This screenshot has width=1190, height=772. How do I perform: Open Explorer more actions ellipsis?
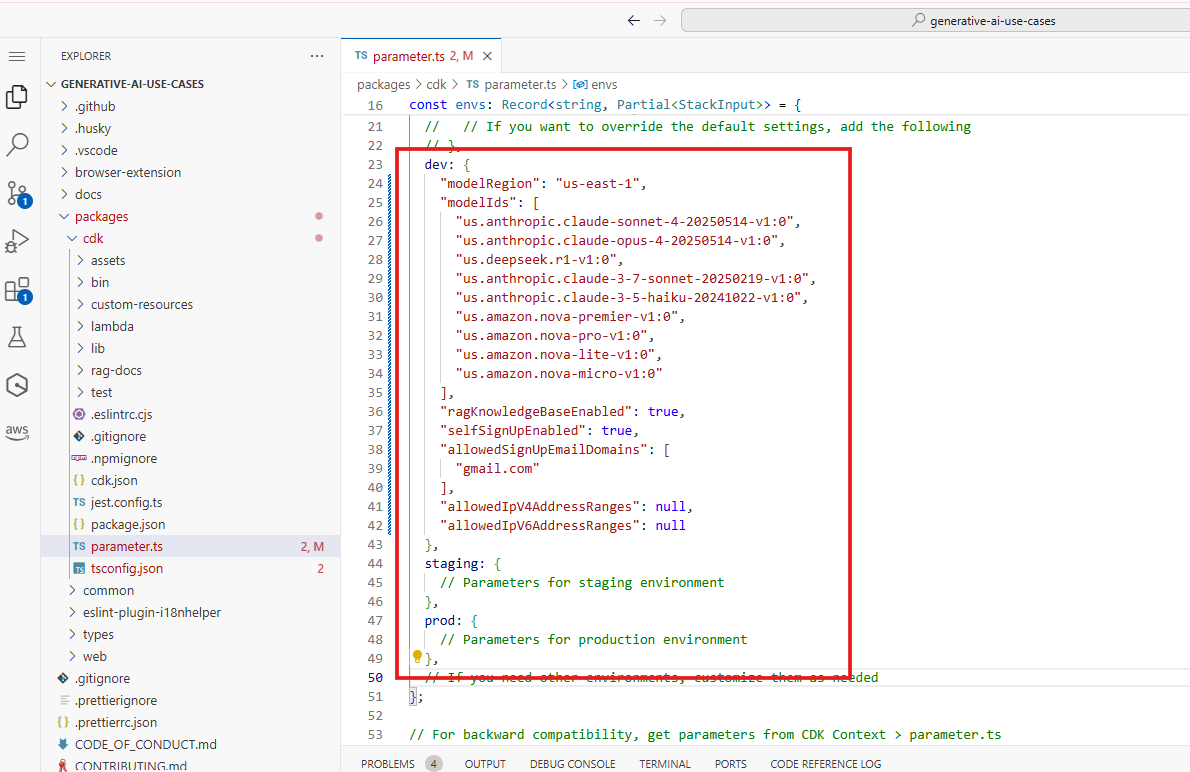coord(317,56)
